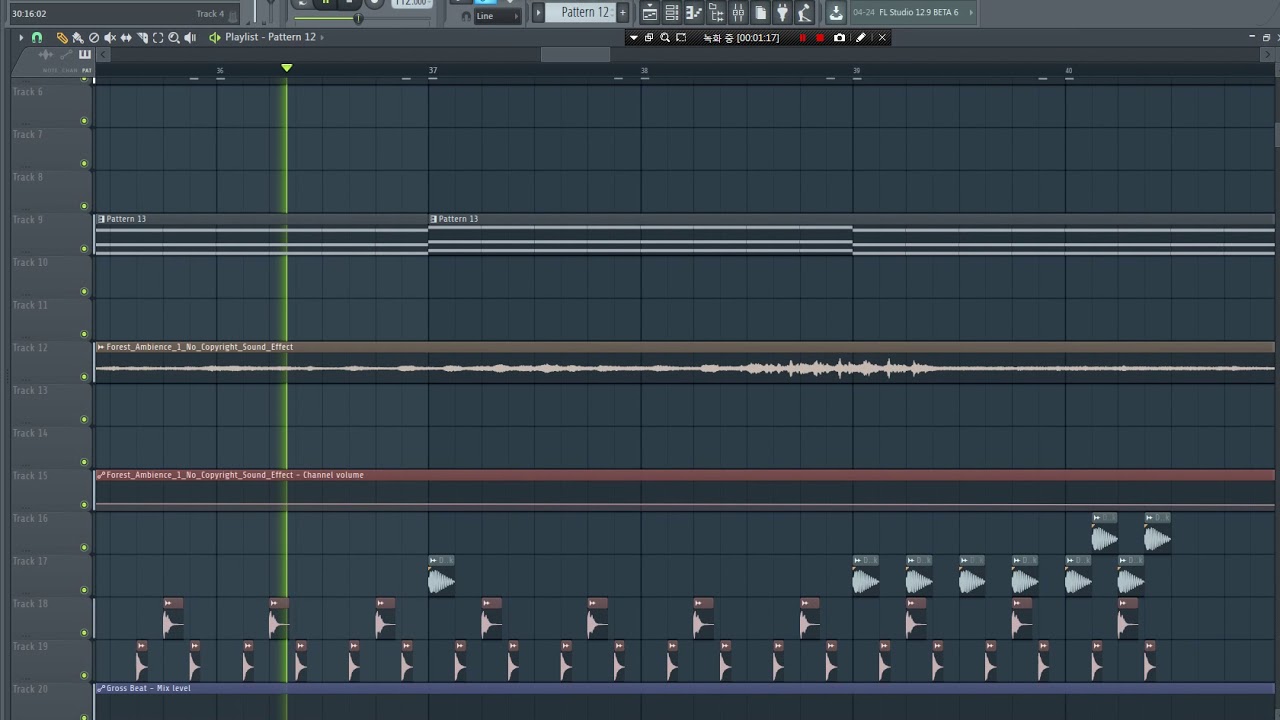1280x720 pixels.
Task: Mute Track 12 with its green switch
Action: 84,377
